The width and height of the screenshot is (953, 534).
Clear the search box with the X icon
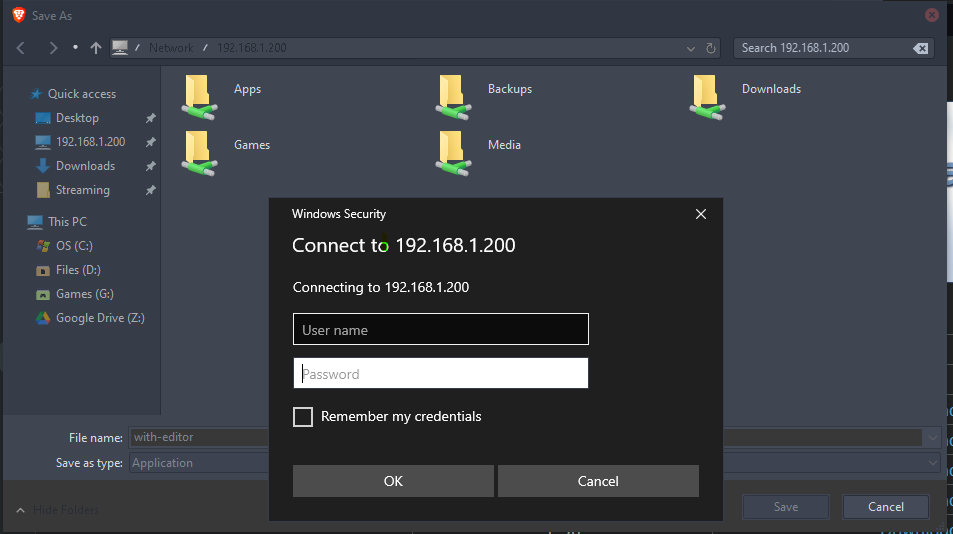(921, 49)
